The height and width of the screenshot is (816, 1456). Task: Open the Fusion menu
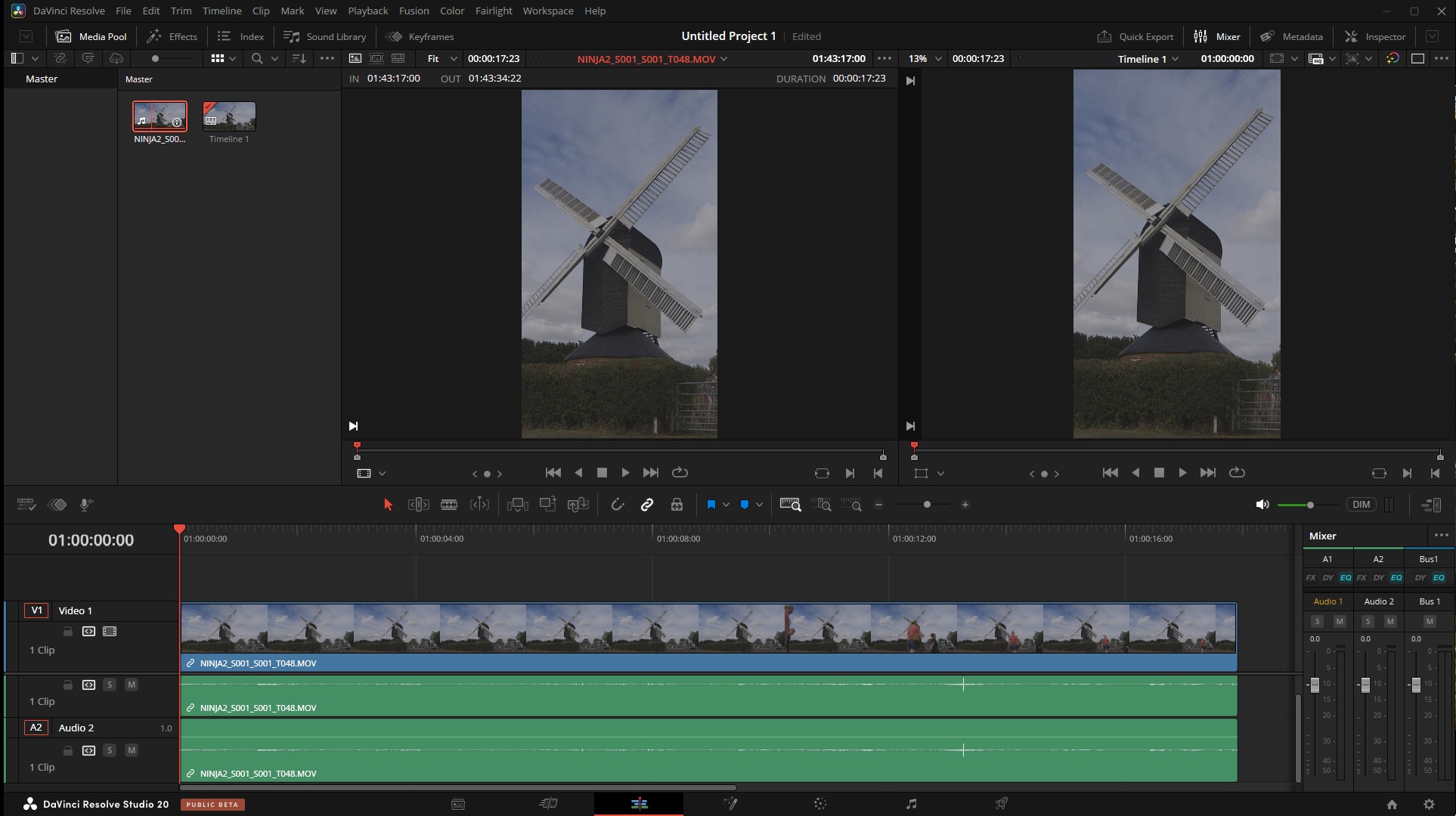414,11
